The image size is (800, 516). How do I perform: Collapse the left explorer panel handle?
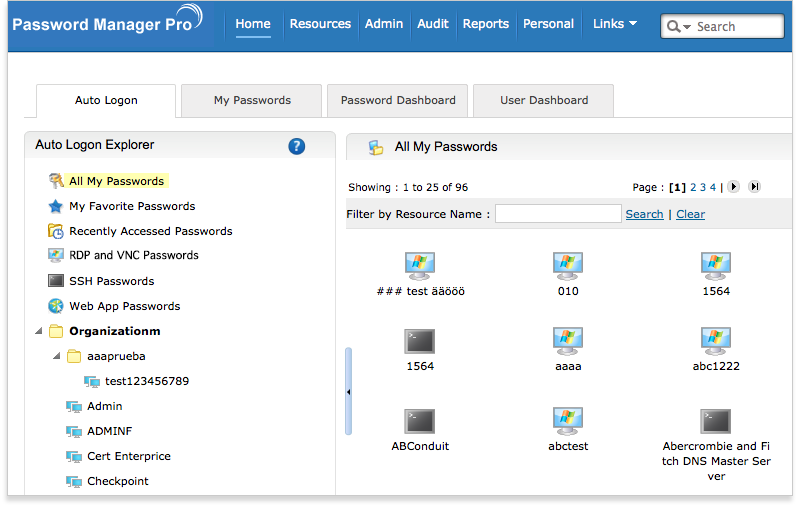coord(348,392)
